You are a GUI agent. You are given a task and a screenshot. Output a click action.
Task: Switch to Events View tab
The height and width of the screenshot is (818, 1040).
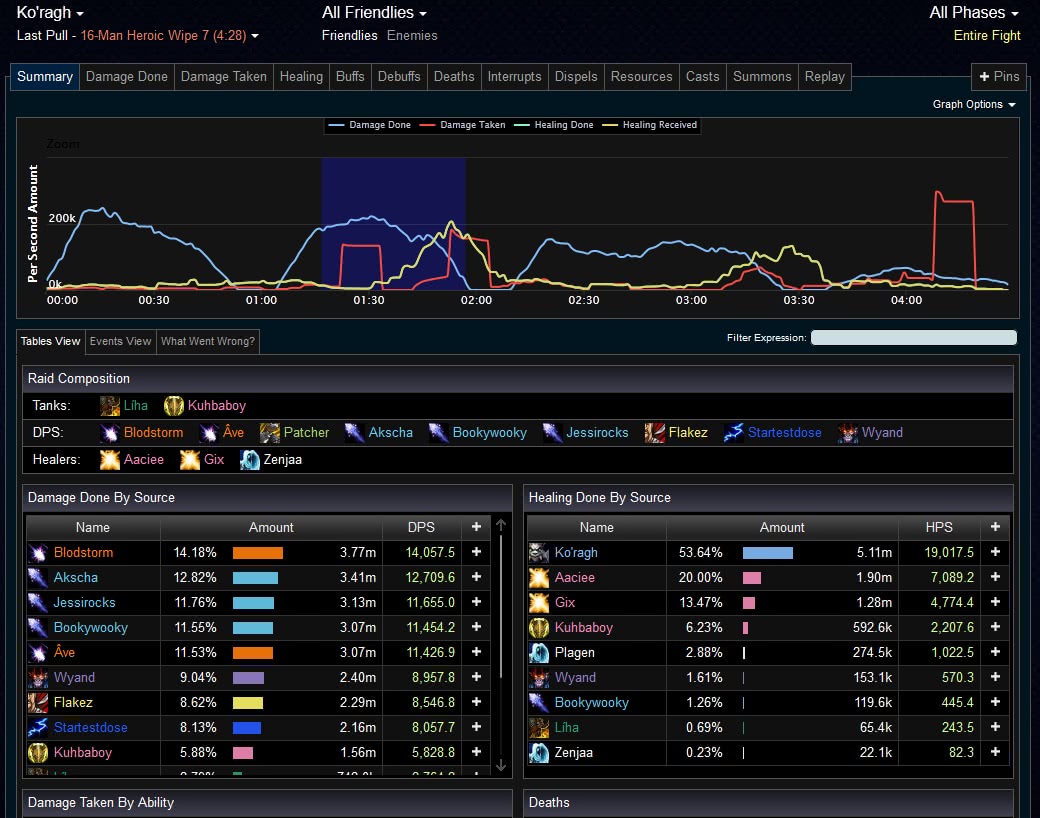[120, 342]
